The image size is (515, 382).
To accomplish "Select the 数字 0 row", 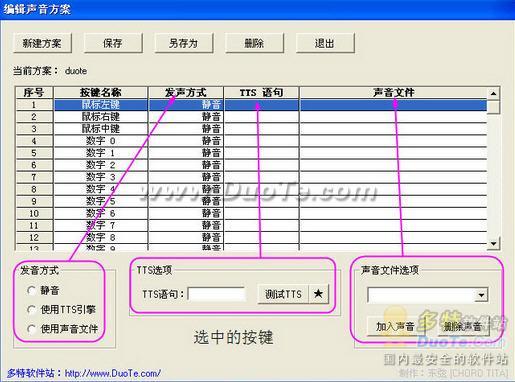I will [252, 141].
